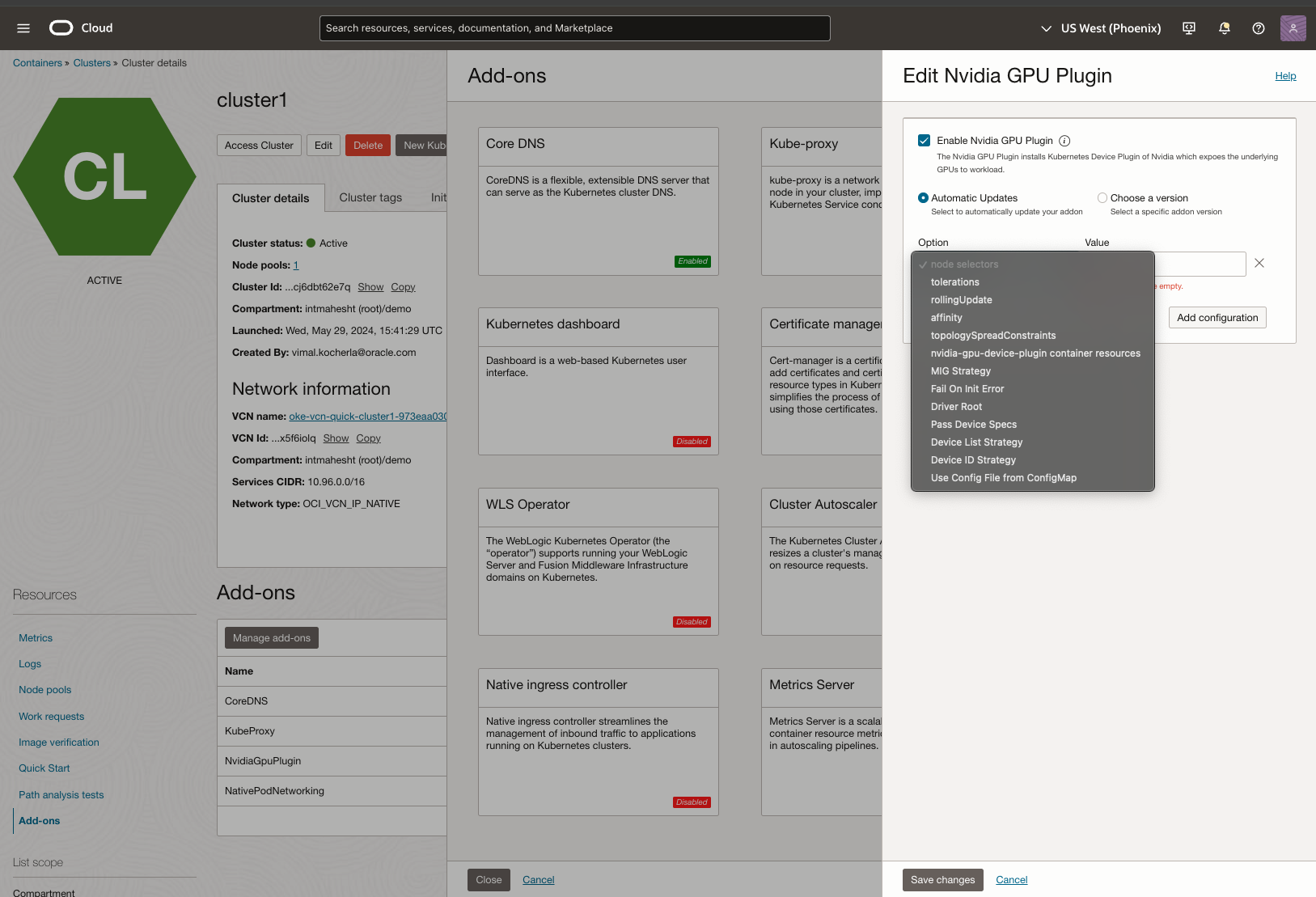The width and height of the screenshot is (1316, 897).
Task: Click the Add configuration button
Action: 1217,318
